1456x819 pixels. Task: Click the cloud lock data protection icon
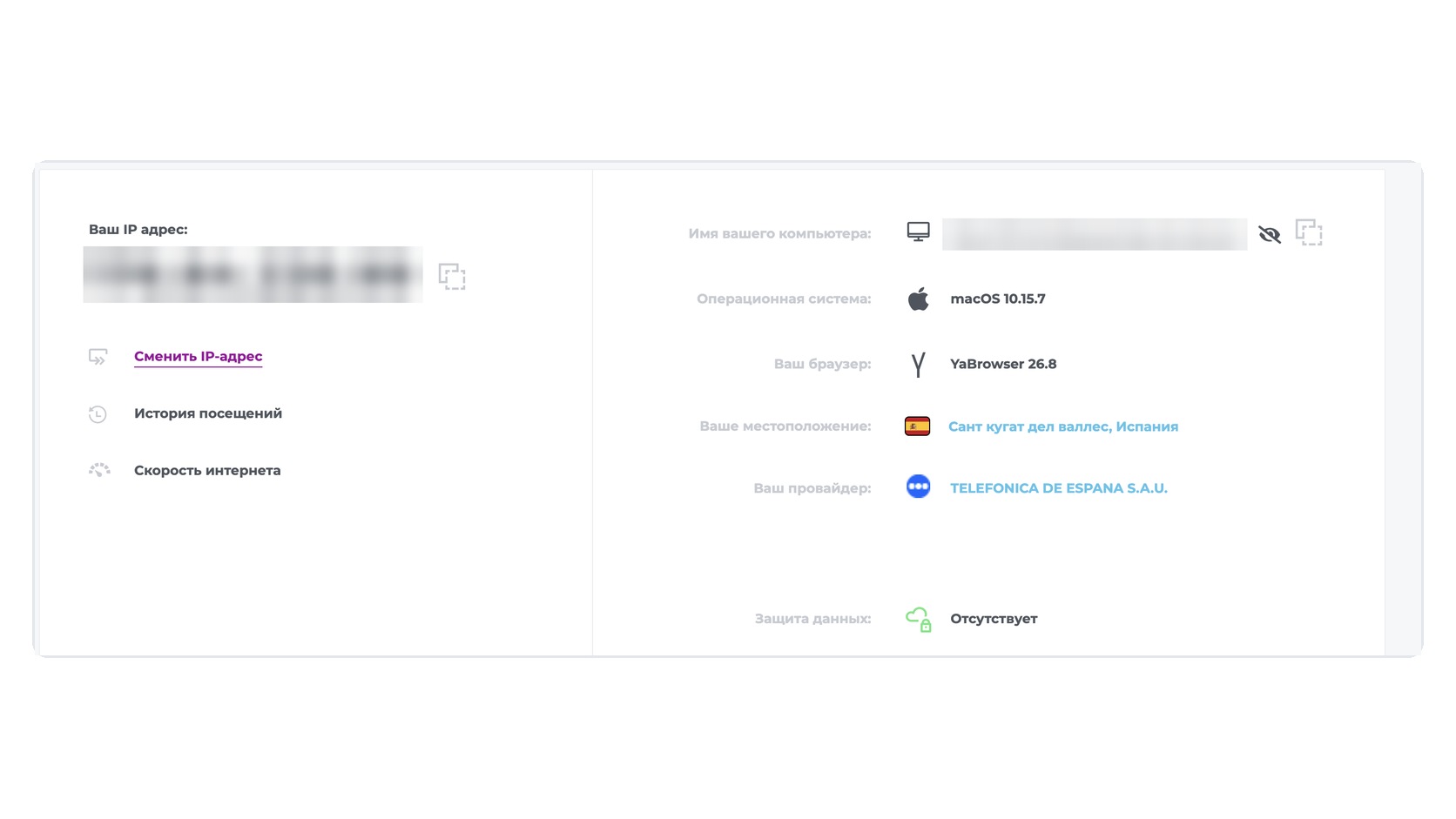(919, 619)
